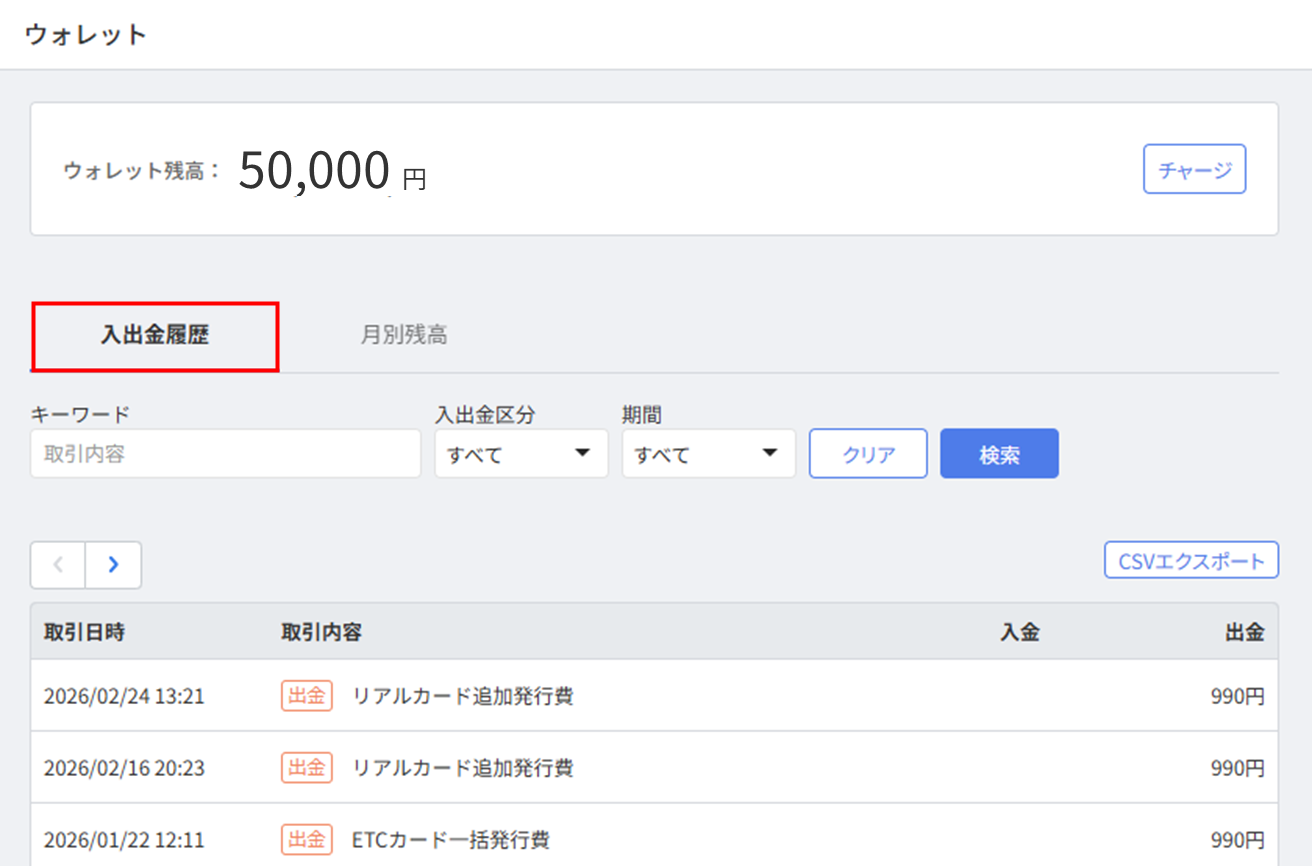
Task: Select the ETCカード一括発行費 transaction text
Action: point(450,839)
